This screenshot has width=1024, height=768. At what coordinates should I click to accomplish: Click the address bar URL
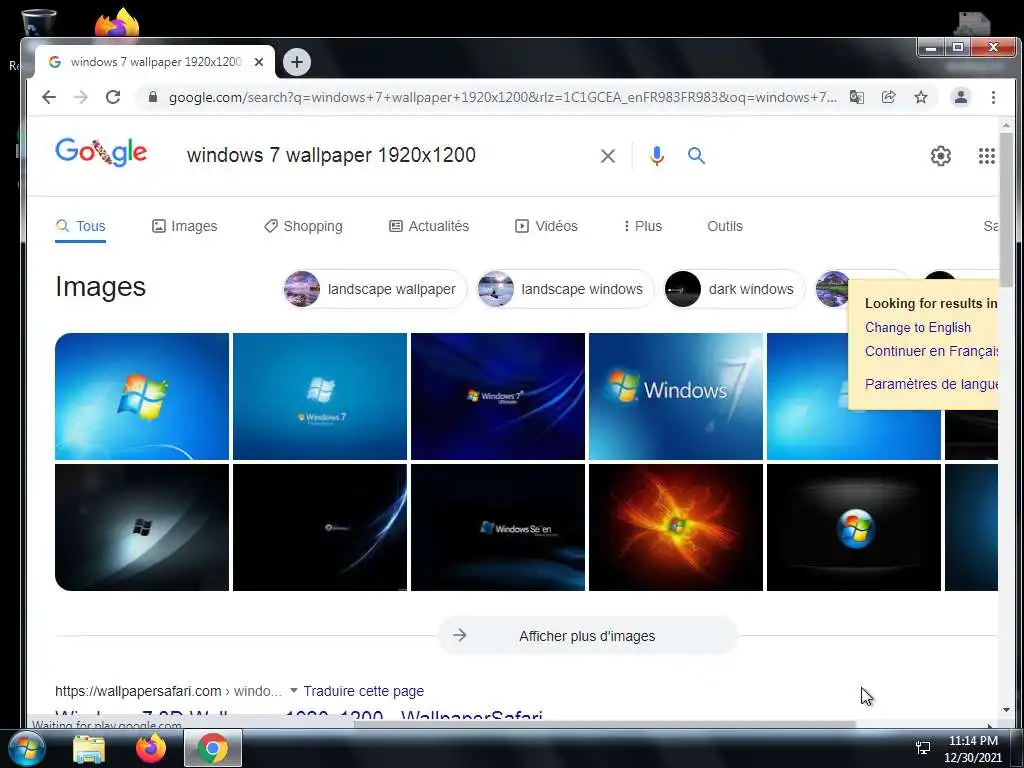point(502,97)
